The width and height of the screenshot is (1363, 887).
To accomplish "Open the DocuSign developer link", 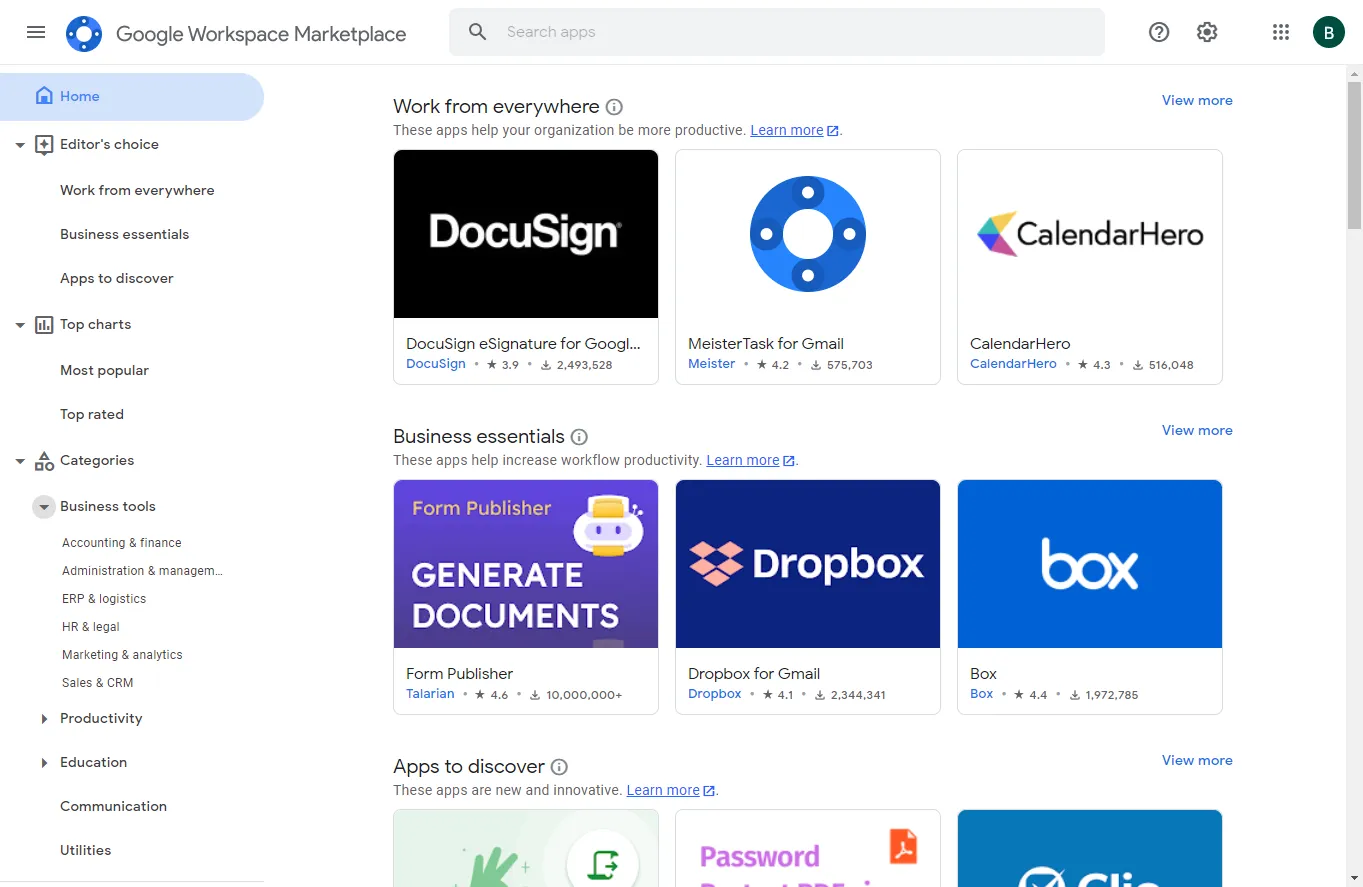I will (x=436, y=364).
